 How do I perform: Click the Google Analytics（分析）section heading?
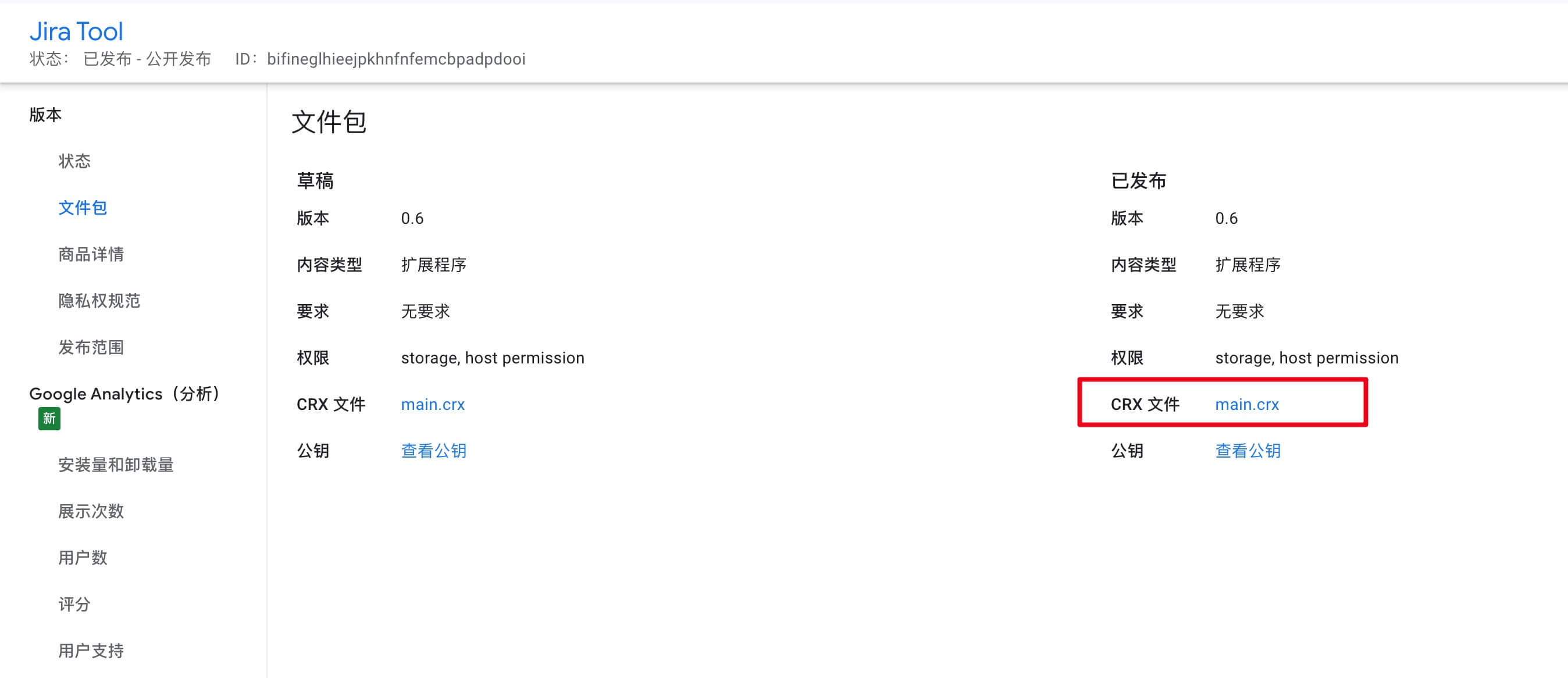click(x=124, y=394)
